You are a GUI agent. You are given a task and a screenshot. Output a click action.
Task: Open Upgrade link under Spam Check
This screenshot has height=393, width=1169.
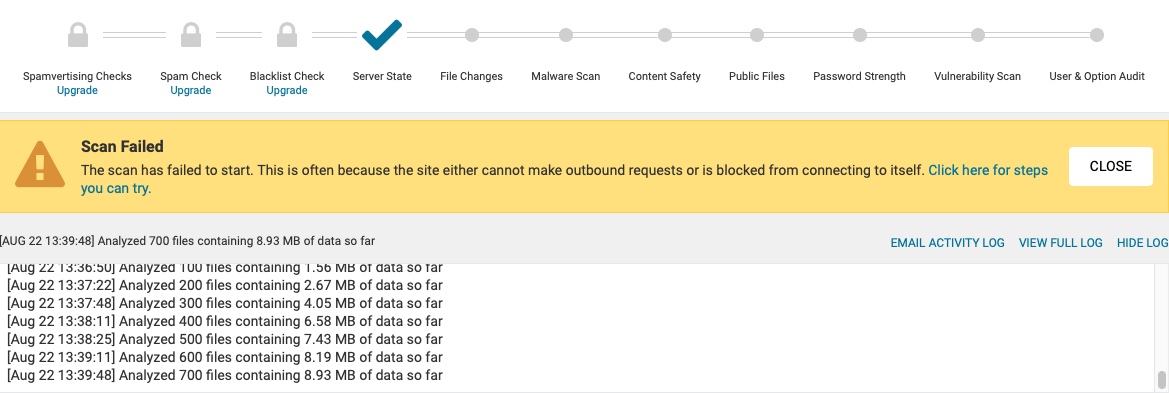click(191, 90)
